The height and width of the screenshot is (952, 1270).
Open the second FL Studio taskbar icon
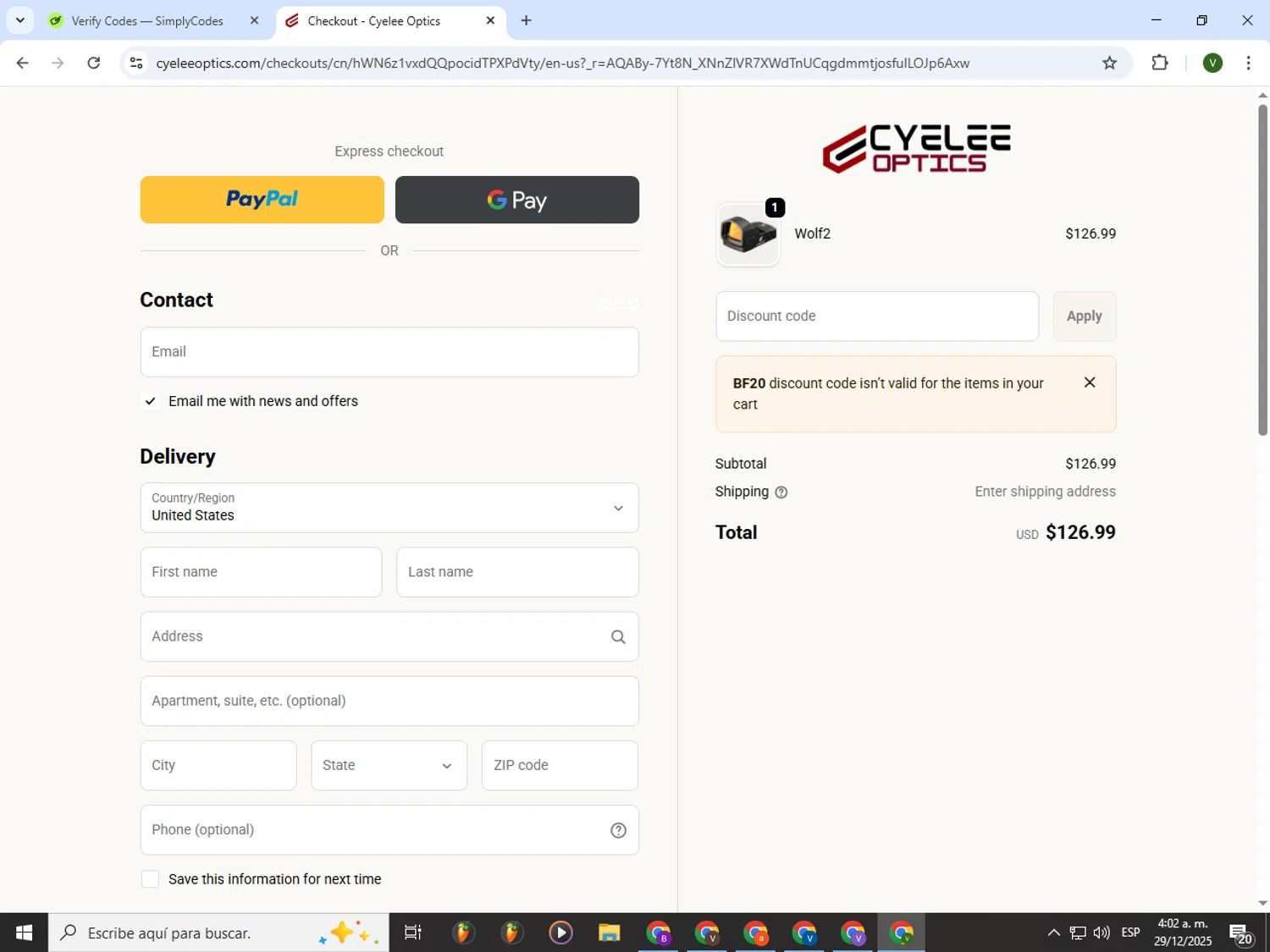(x=511, y=933)
